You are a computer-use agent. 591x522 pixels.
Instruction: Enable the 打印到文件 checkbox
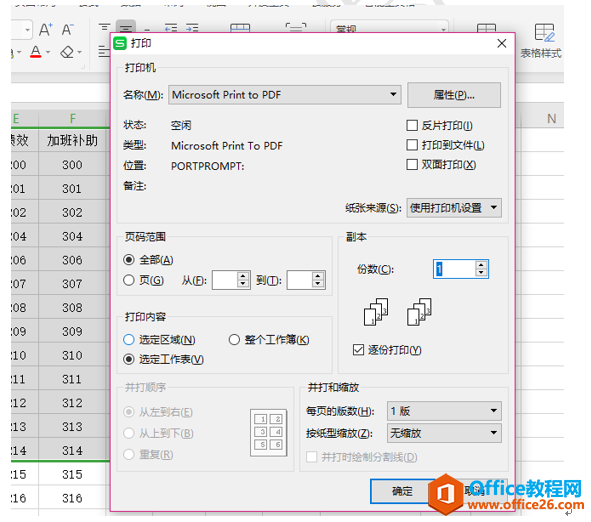coord(412,145)
